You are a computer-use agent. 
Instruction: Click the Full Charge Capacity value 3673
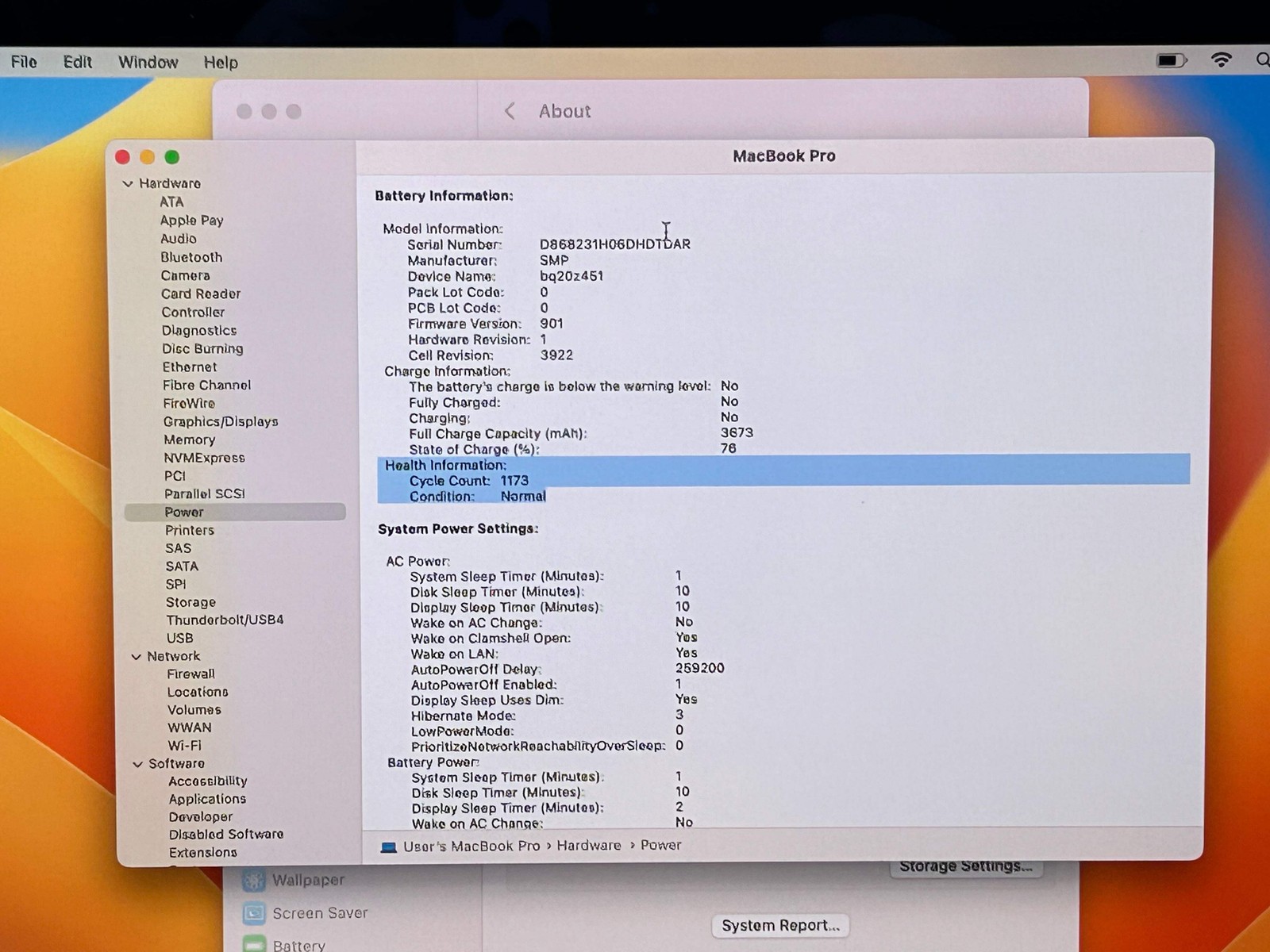pyautogui.click(x=737, y=432)
